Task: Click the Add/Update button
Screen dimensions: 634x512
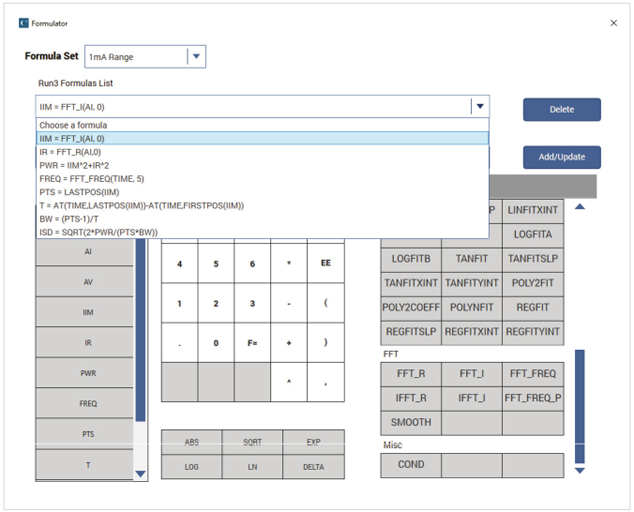Action: (562, 157)
